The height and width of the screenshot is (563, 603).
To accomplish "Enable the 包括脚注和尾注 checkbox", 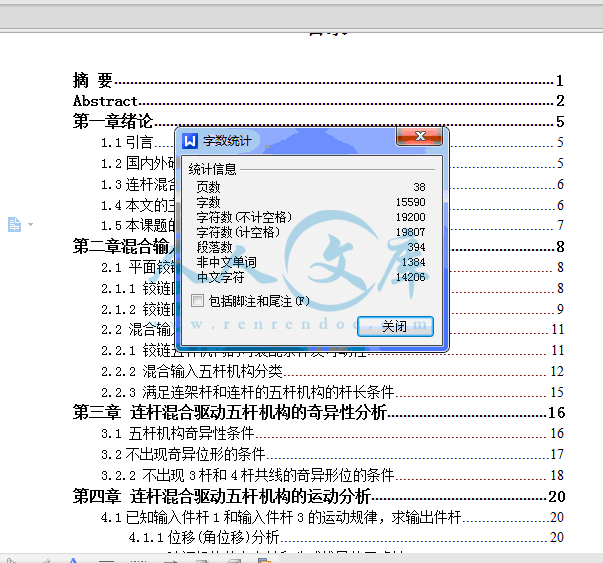I will click(x=197, y=301).
